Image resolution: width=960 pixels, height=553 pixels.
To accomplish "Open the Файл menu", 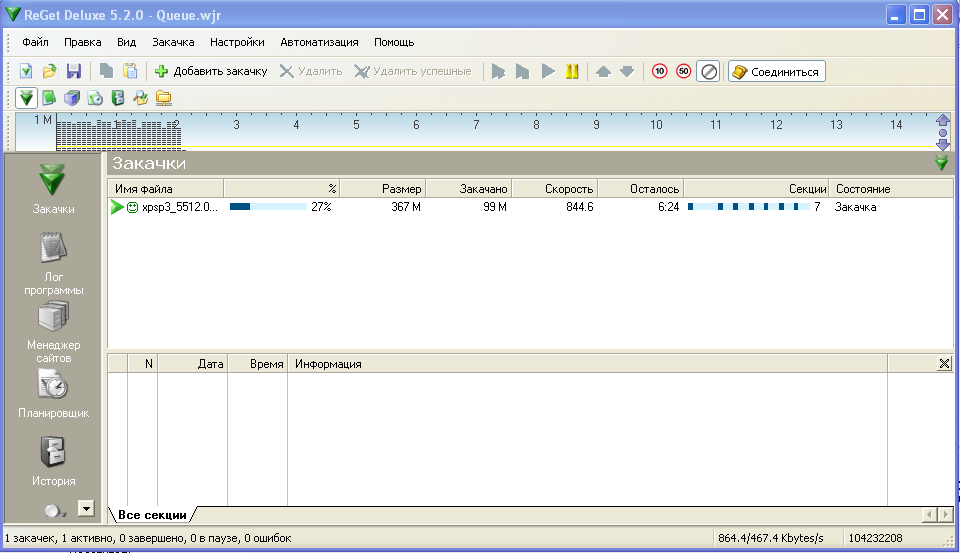I will [x=36, y=42].
